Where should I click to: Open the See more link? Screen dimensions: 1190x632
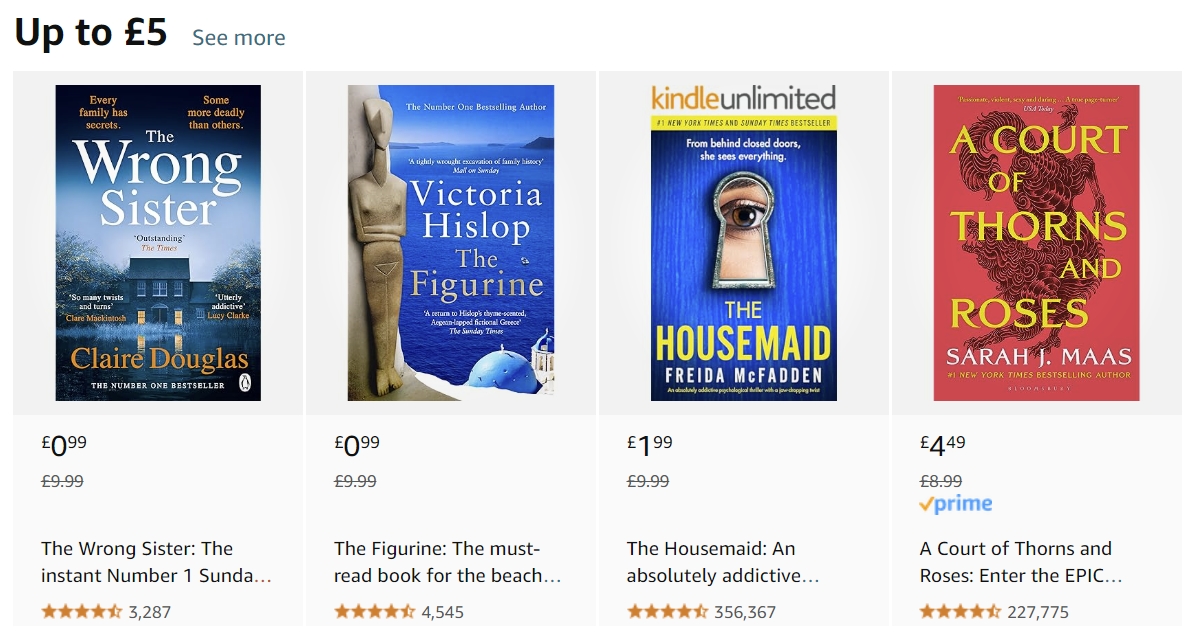click(238, 38)
